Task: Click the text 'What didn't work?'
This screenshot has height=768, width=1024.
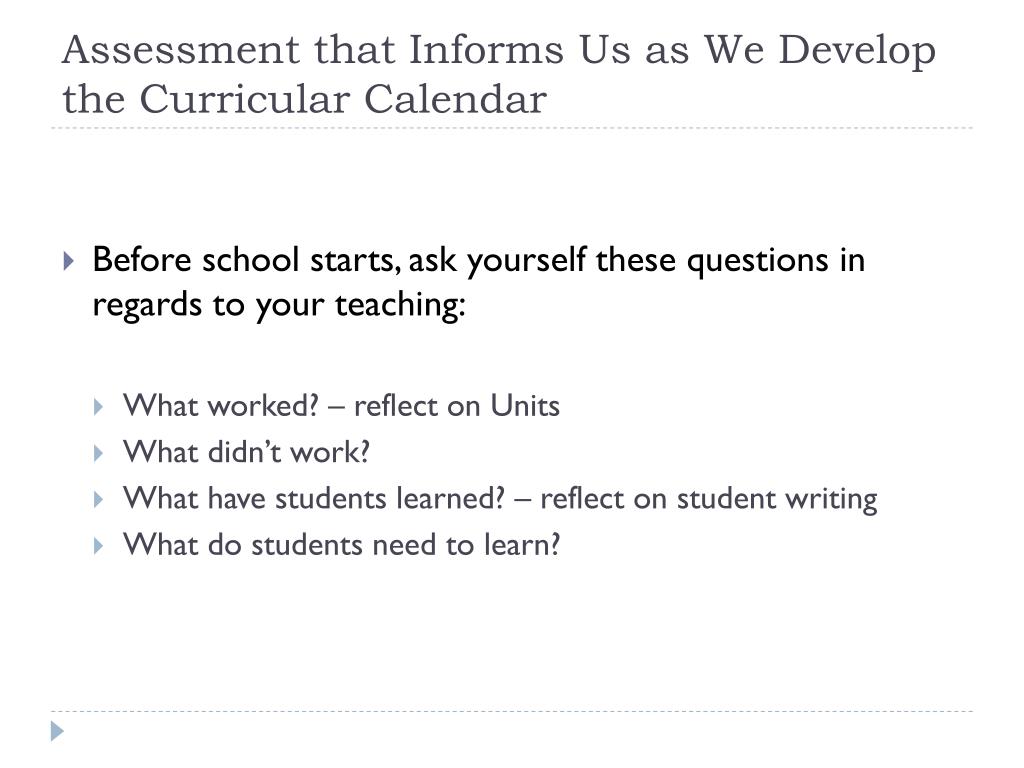Action: click(247, 452)
